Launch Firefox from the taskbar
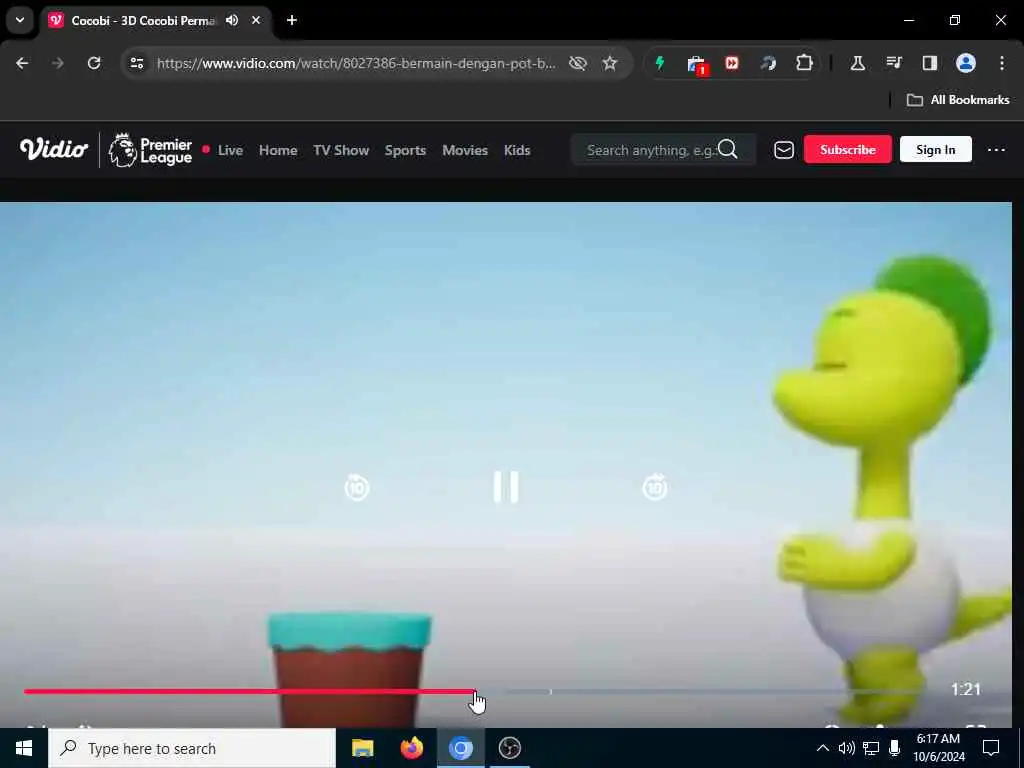Viewport: 1024px width, 768px height. click(411, 748)
